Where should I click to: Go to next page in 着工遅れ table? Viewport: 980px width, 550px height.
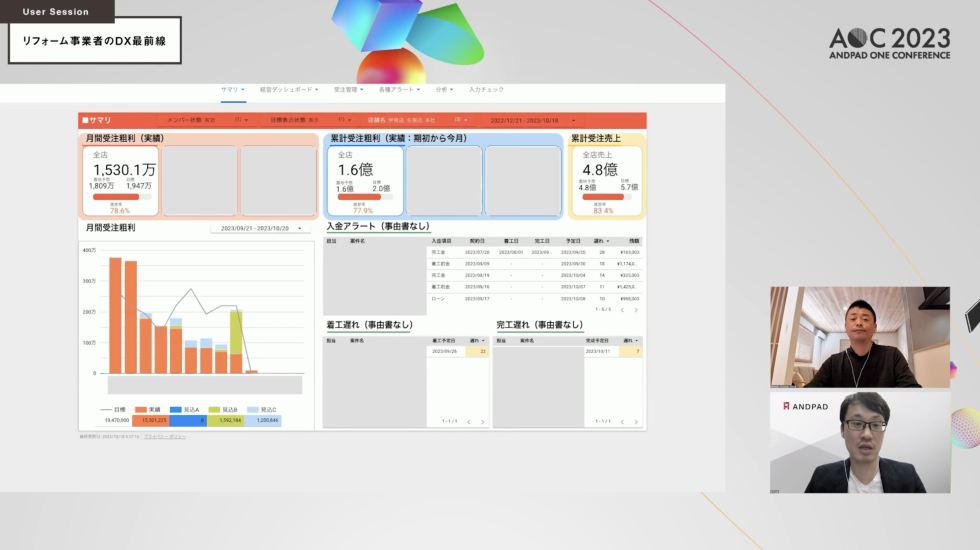(482, 422)
